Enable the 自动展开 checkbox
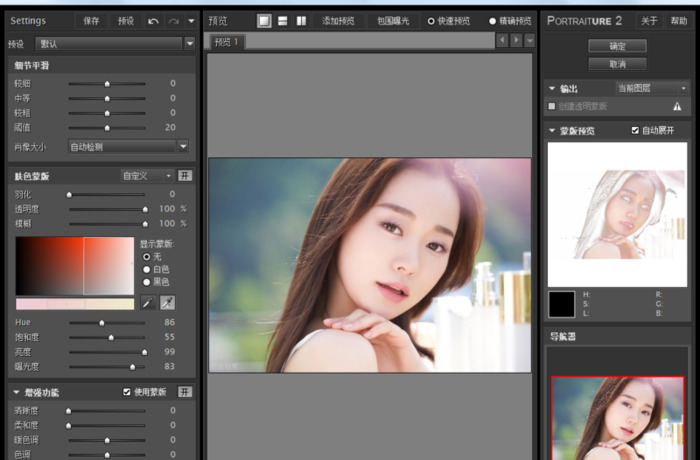 point(635,130)
